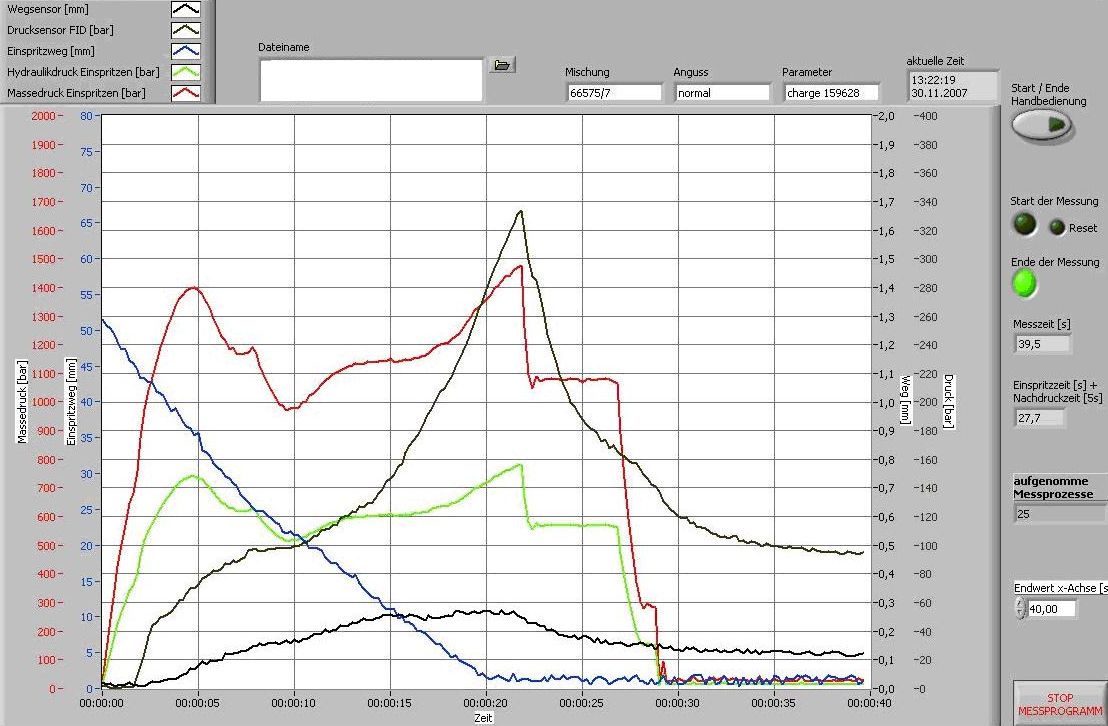The width and height of the screenshot is (1108, 726).
Task: Select the Parameter field showing charge 159628
Action: click(831, 93)
